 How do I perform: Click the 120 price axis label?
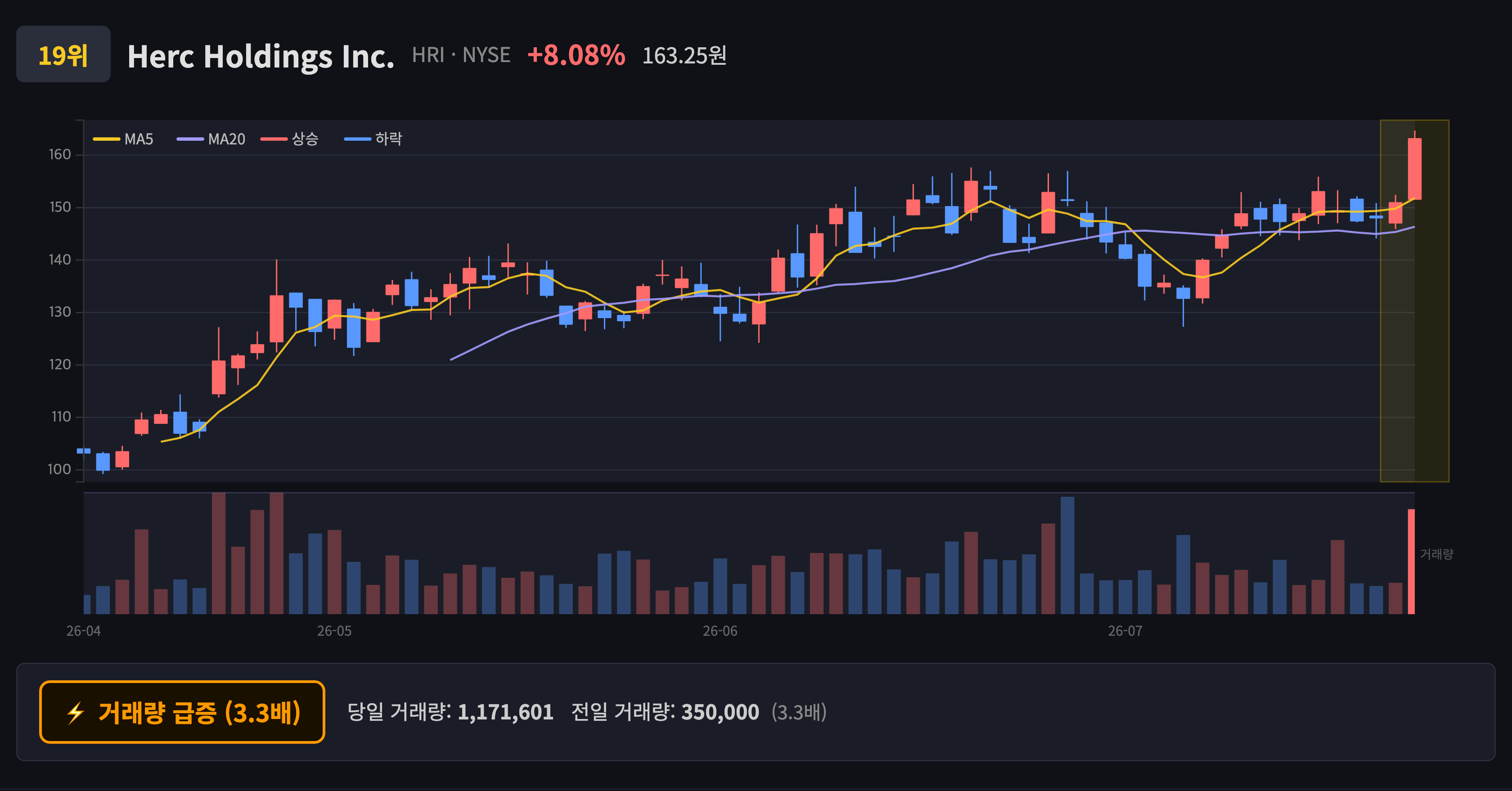click(x=59, y=365)
